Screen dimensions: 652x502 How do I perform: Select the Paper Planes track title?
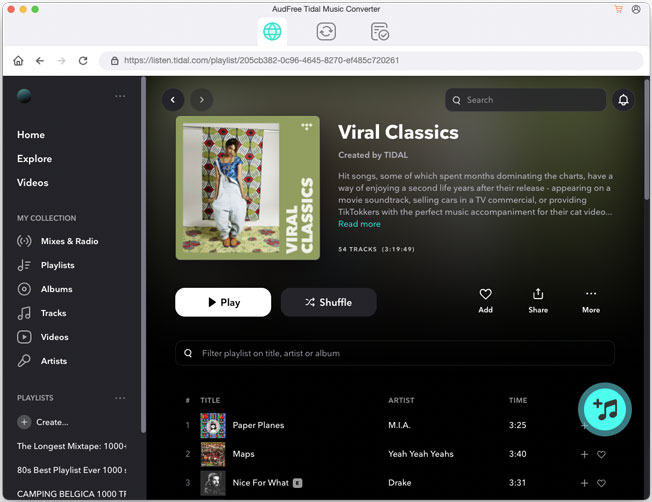258,425
